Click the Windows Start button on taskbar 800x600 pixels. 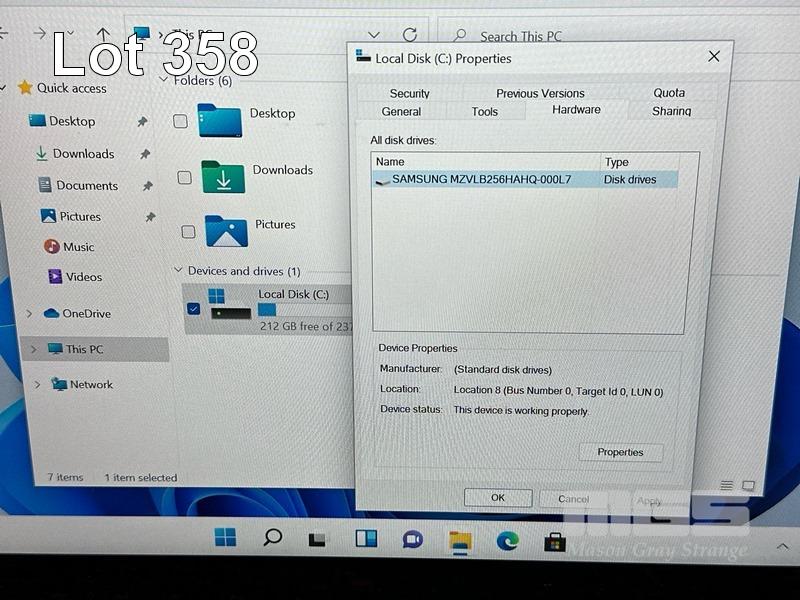[226, 538]
